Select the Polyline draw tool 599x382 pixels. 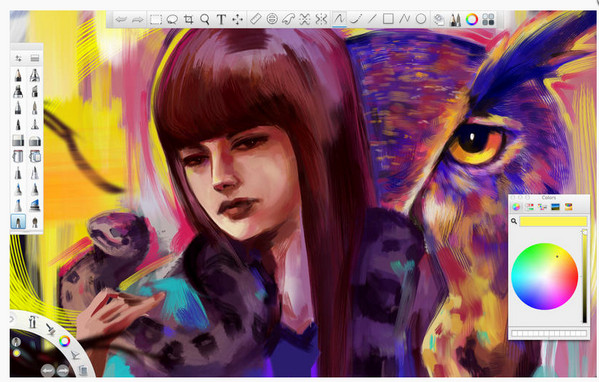(x=404, y=18)
